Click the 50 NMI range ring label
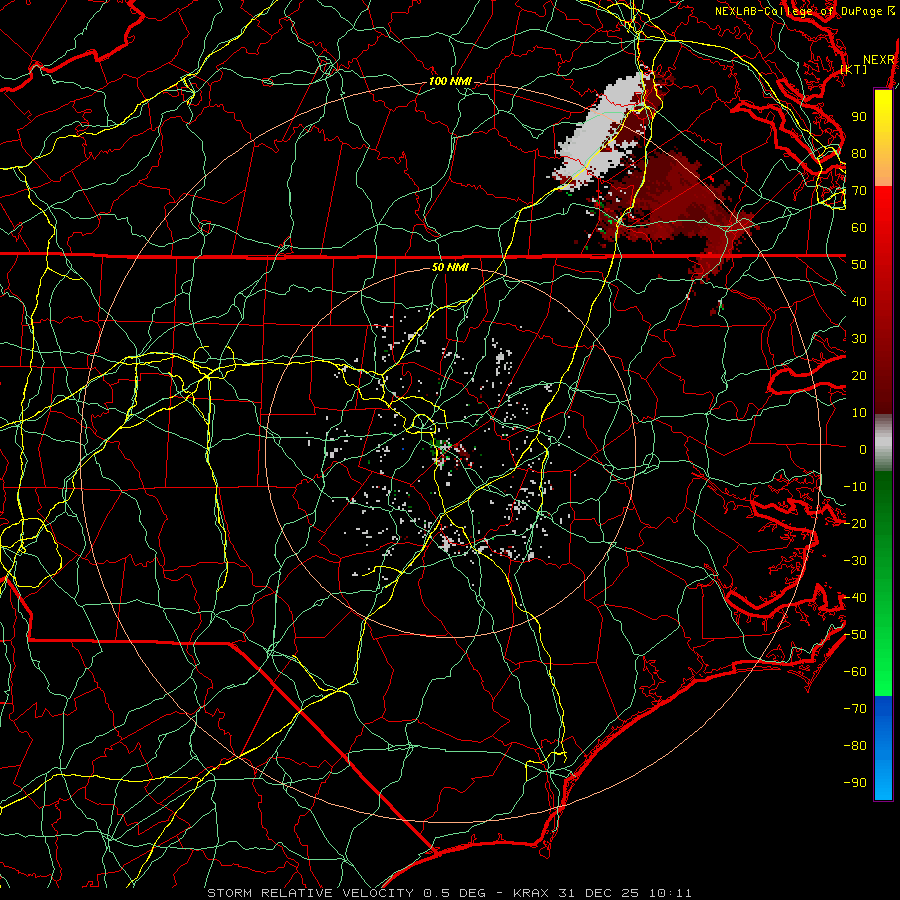The image size is (900, 900). coord(451,267)
